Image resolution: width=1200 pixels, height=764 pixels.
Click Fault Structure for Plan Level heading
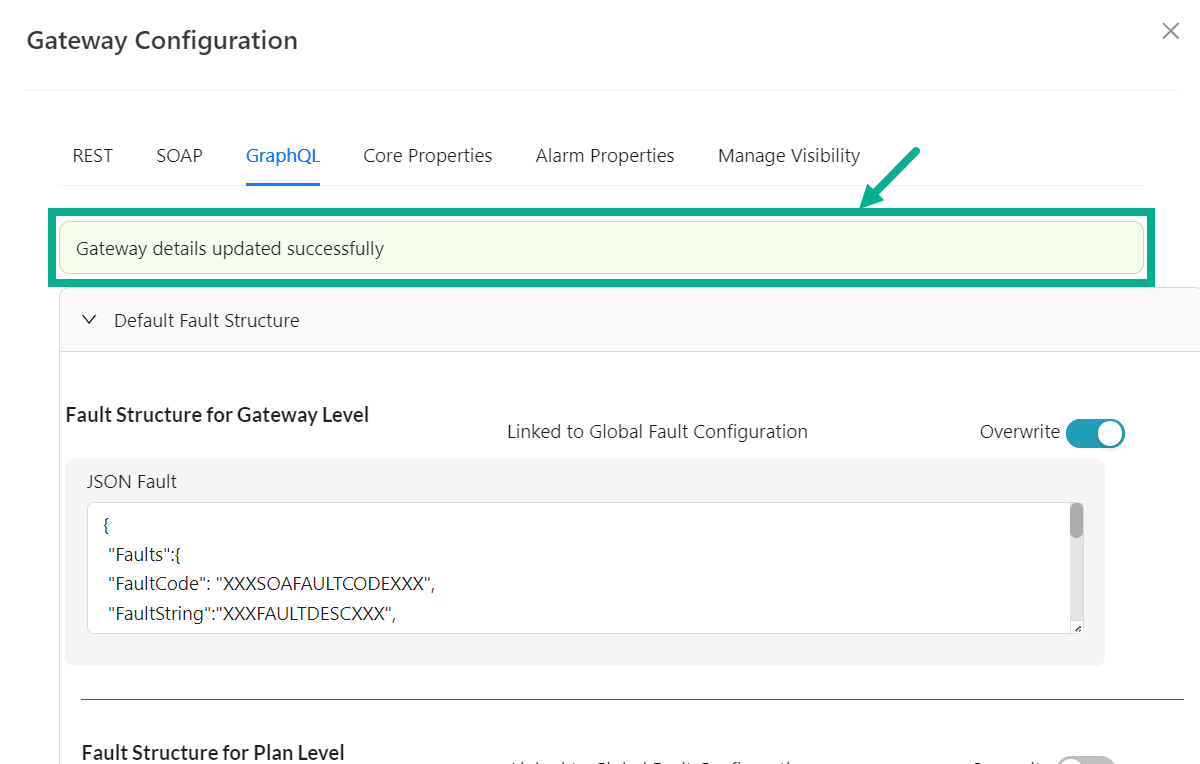pyautogui.click(x=213, y=752)
